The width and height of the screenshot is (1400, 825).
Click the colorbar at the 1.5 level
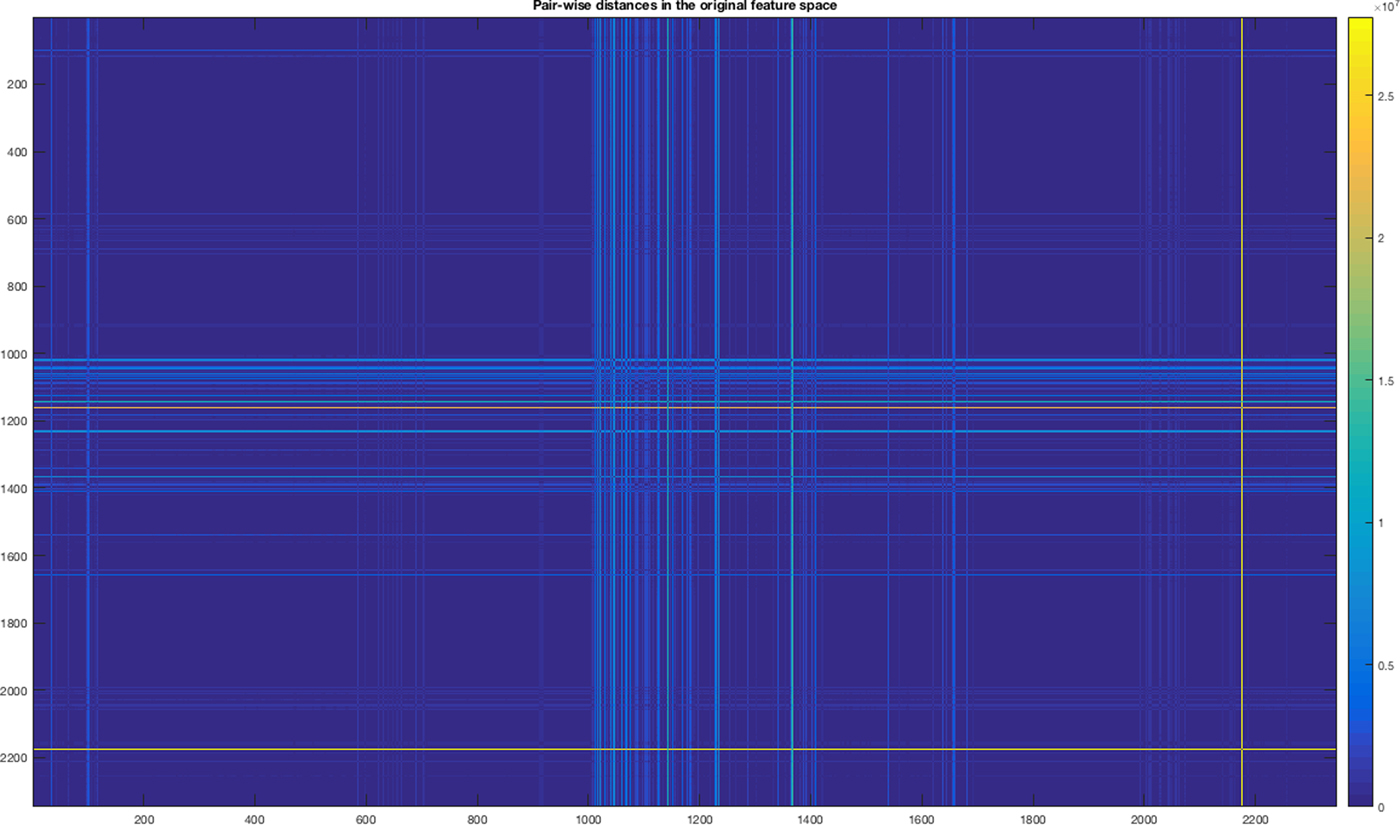(x=1359, y=381)
